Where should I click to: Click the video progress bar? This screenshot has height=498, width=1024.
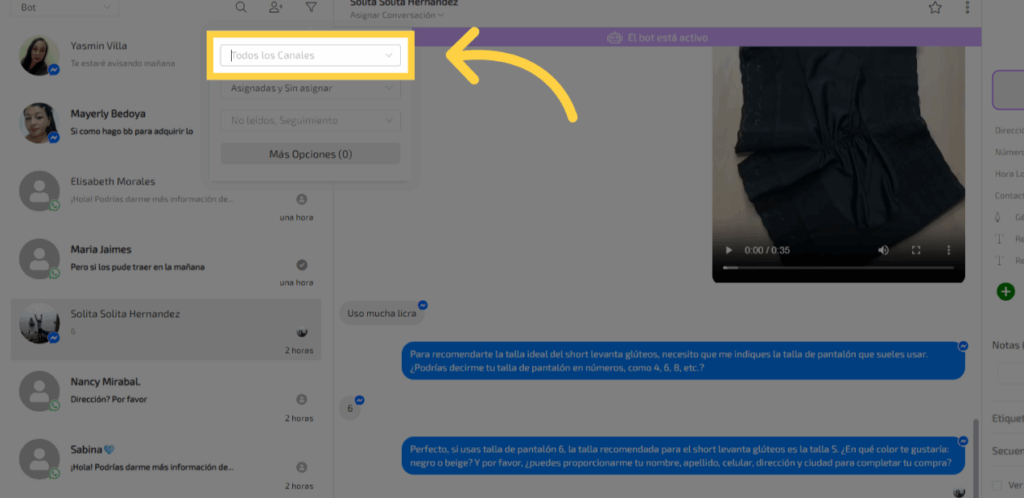tap(838, 267)
